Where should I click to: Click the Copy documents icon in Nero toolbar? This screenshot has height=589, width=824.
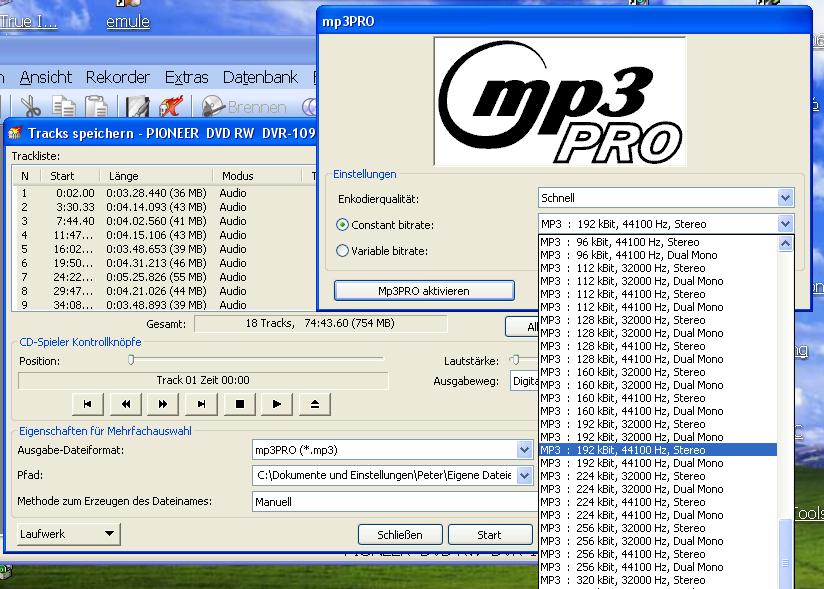pyautogui.click(x=64, y=107)
